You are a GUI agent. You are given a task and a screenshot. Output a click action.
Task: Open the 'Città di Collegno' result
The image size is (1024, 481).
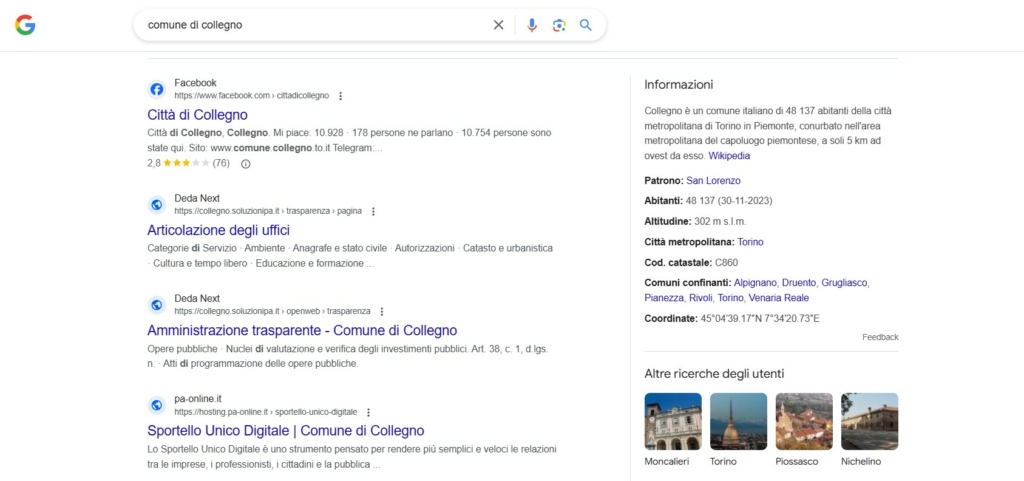click(x=197, y=115)
